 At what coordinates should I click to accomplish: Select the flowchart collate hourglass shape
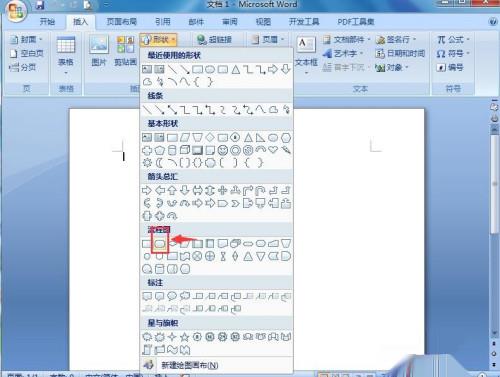(223, 256)
